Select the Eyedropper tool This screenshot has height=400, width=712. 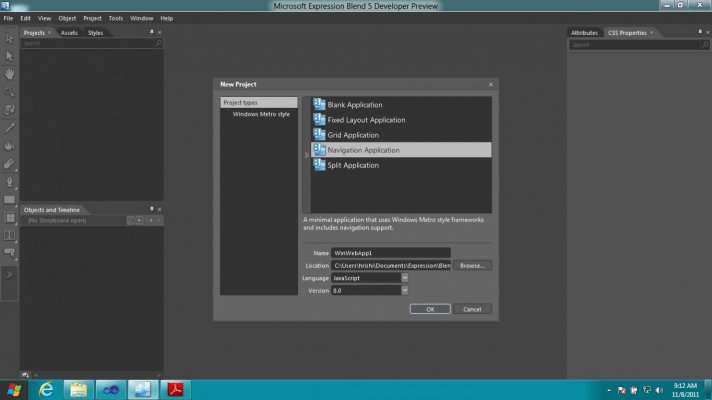point(9,128)
